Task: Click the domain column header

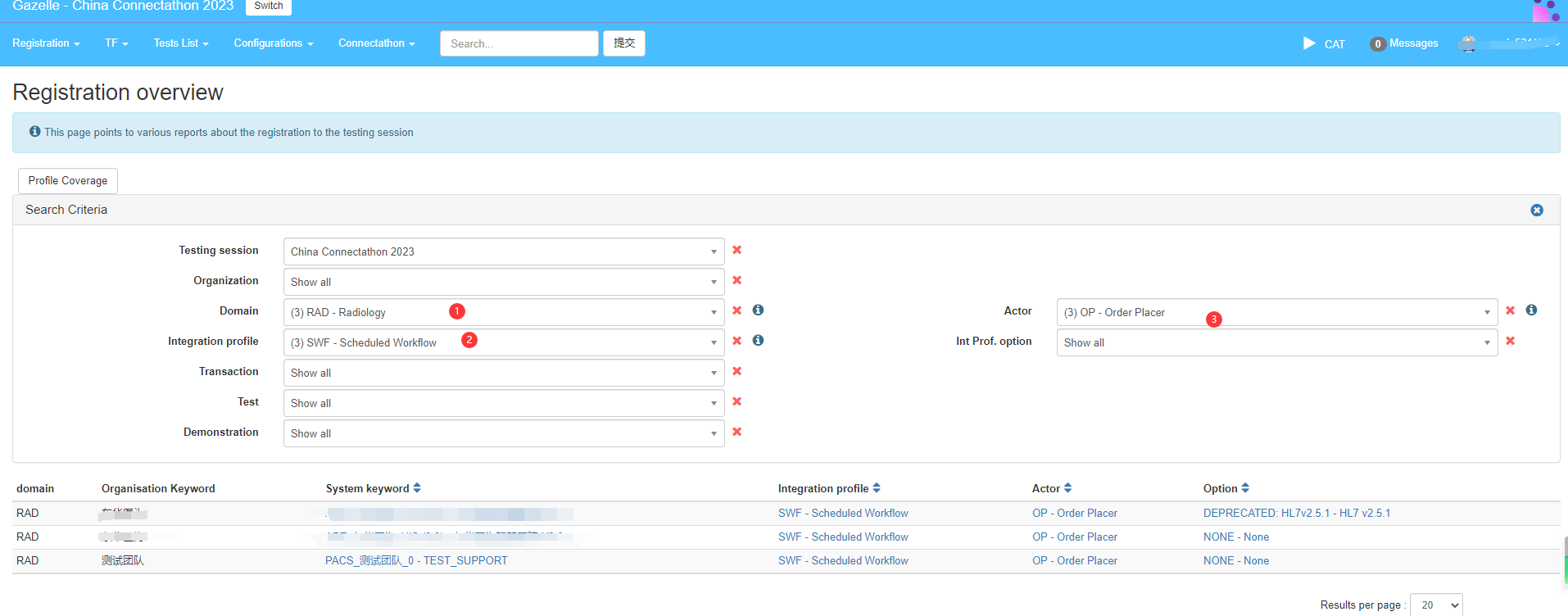Action: (x=35, y=489)
